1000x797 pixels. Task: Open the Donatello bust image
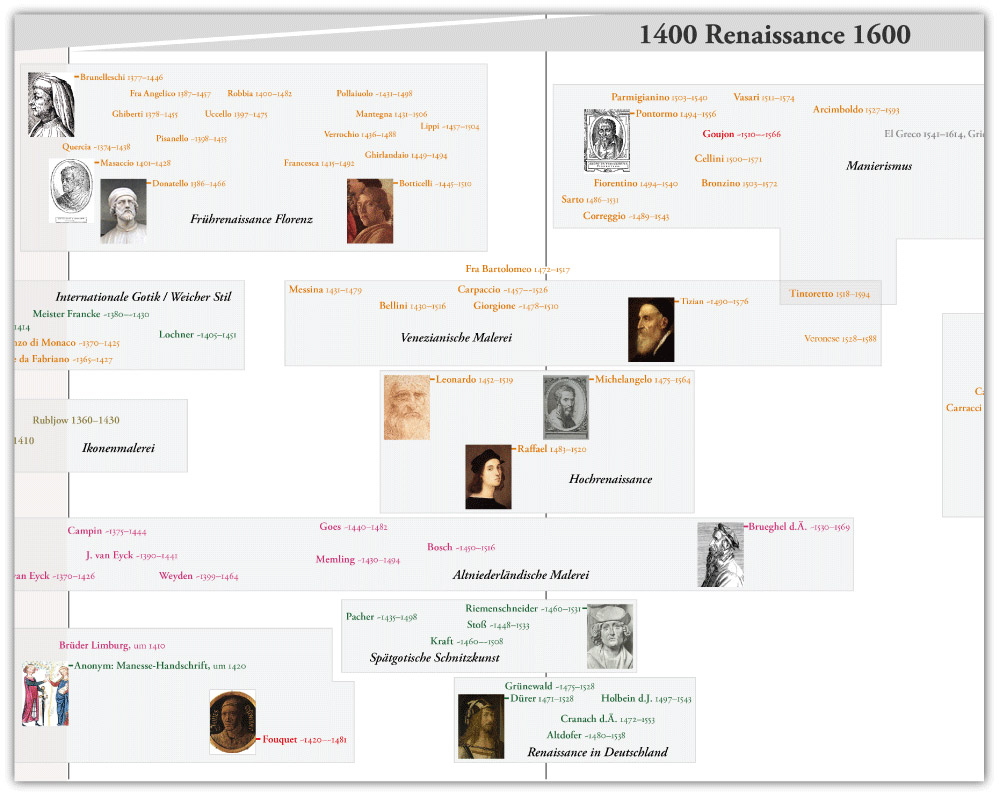(123, 211)
